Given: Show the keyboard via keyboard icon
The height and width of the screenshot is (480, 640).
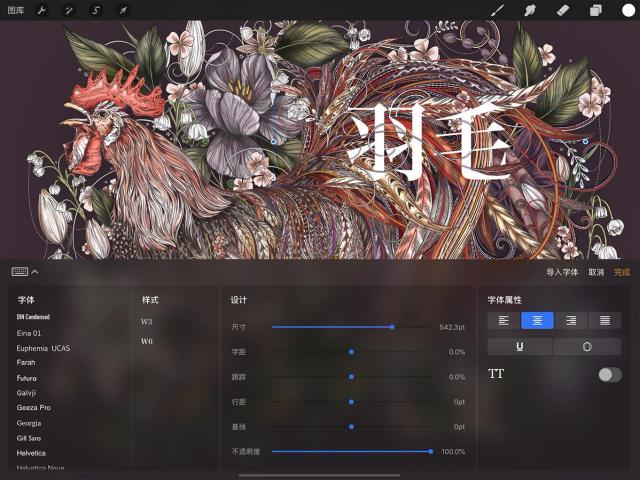Looking at the screenshot, I should (x=20, y=271).
